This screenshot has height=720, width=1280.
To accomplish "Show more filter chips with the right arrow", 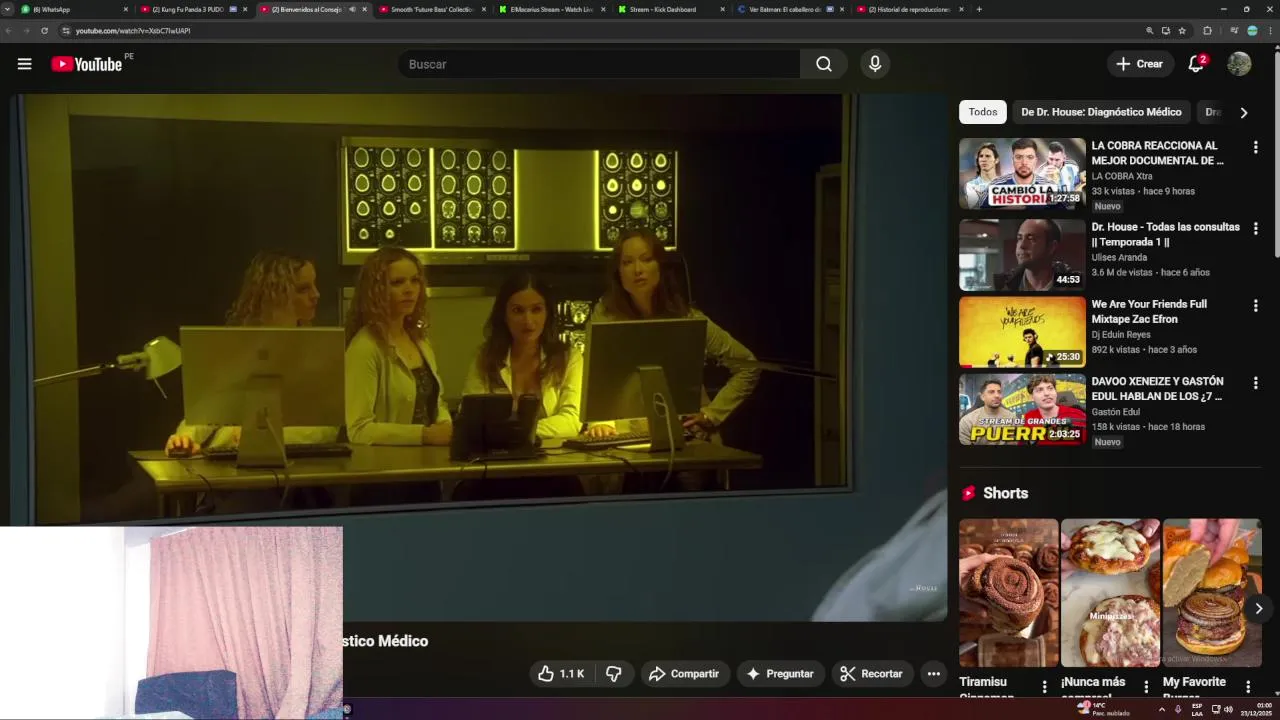I will [1244, 112].
